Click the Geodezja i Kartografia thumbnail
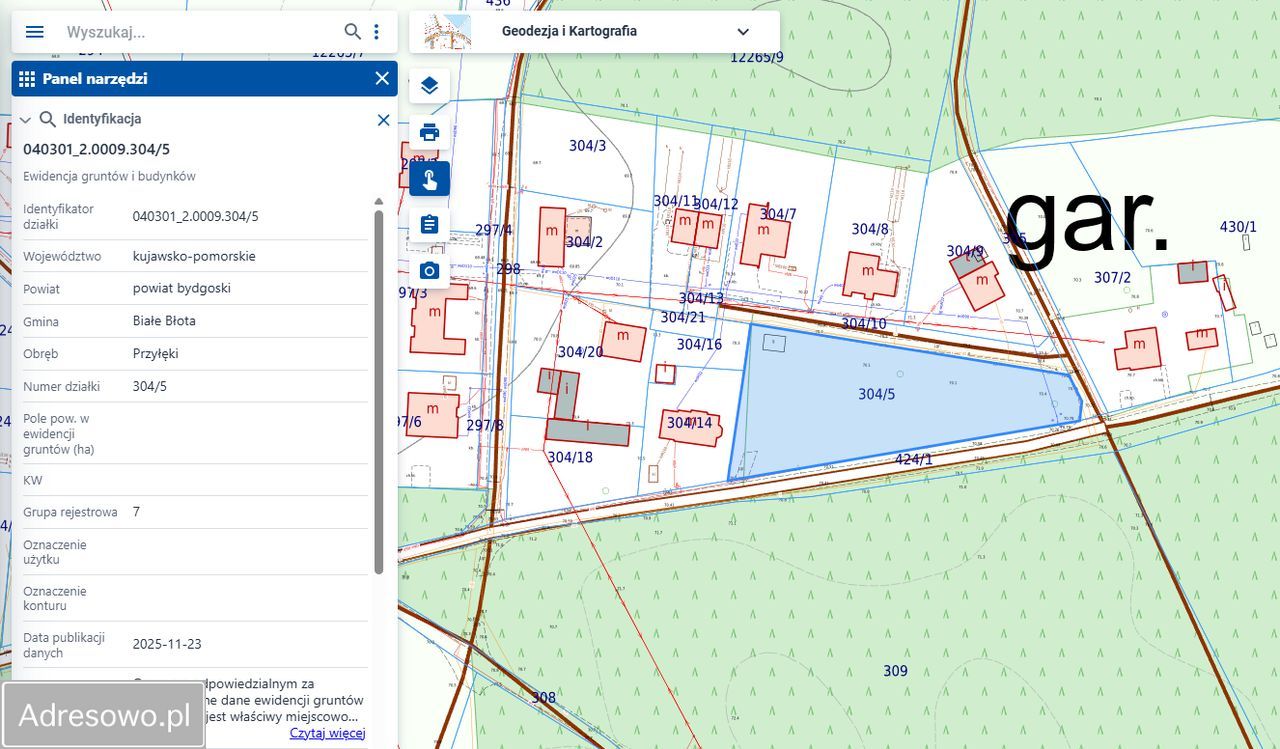Screen dimensions: 1280x749 point(447,31)
